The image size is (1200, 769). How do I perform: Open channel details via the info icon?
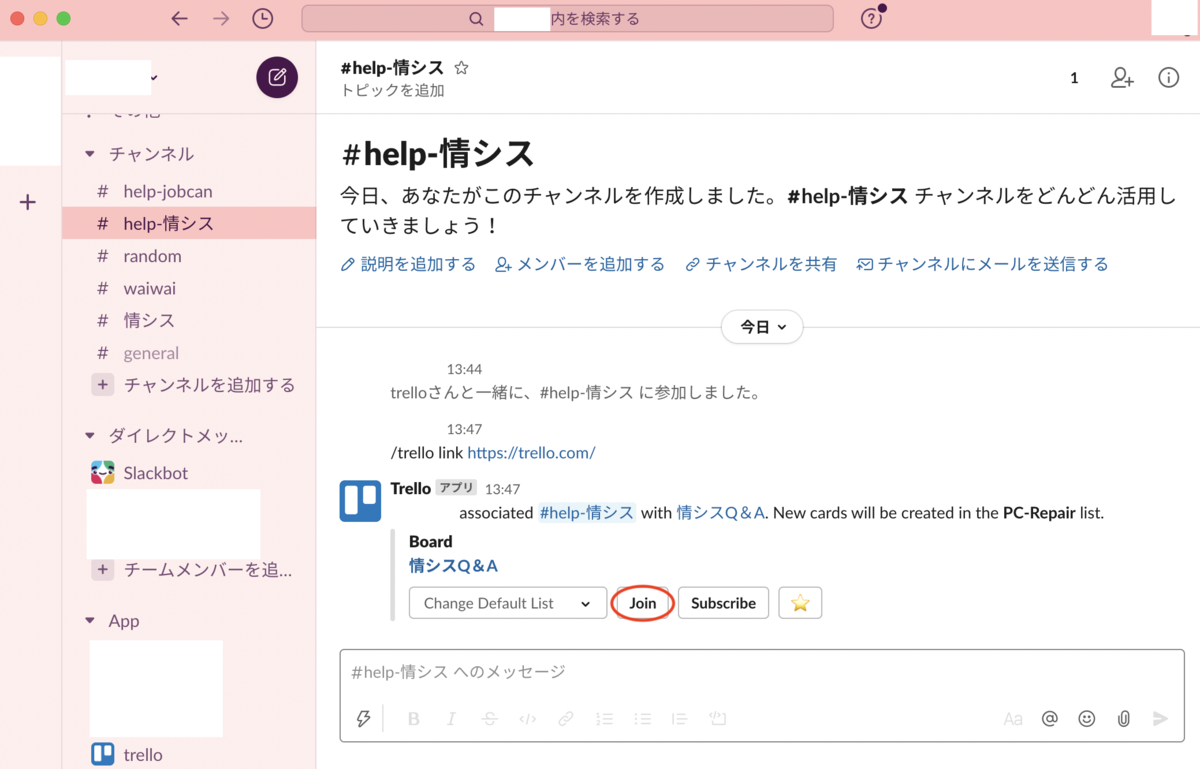click(x=1168, y=77)
